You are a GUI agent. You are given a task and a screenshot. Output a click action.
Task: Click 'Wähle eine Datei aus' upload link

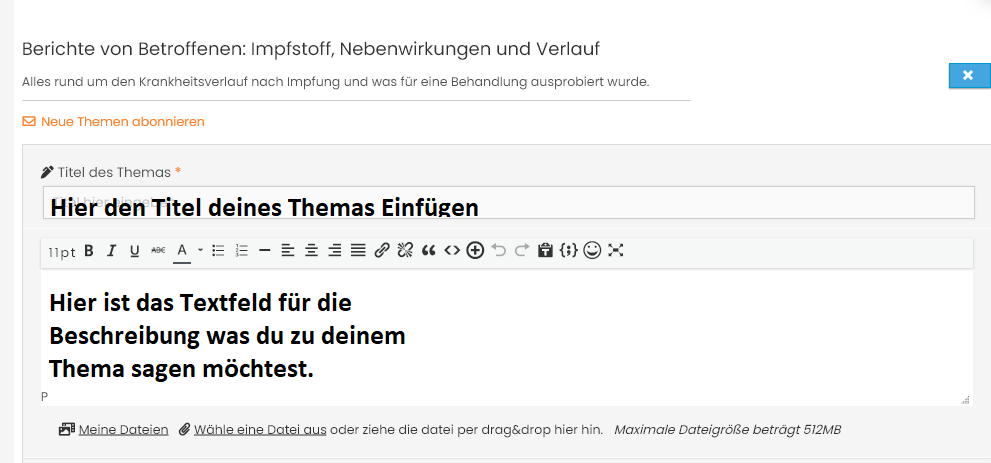point(259,430)
